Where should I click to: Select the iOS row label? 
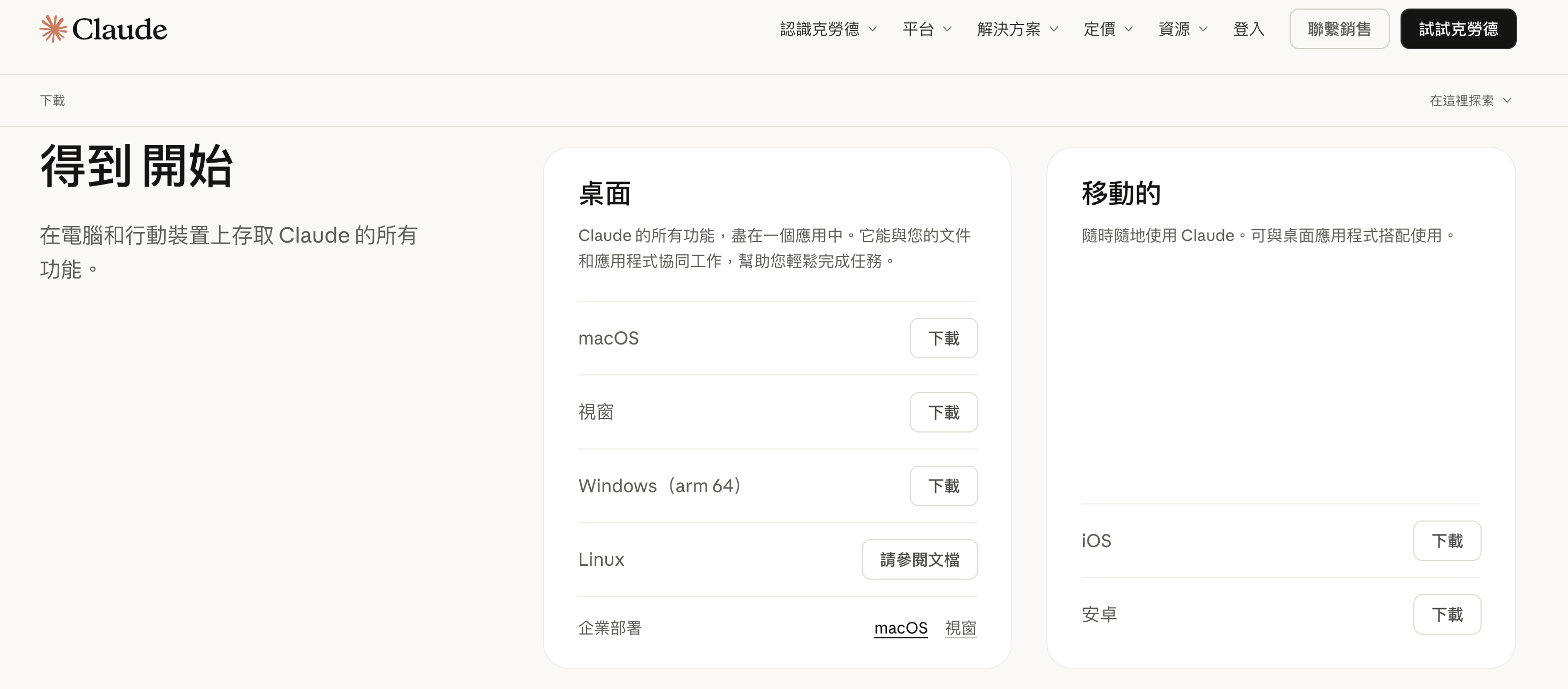pos(1096,541)
